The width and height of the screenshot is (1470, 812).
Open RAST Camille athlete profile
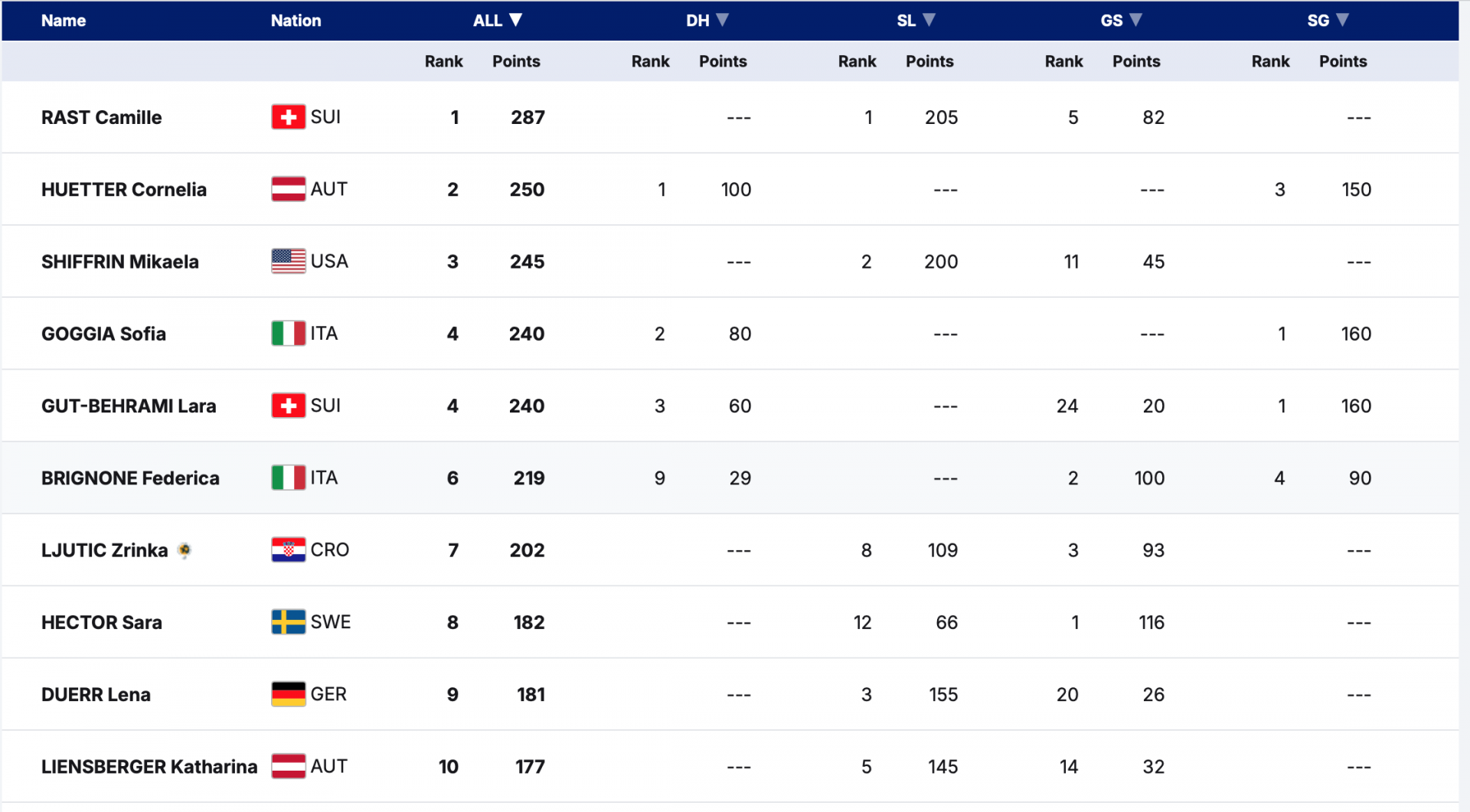point(101,118)
